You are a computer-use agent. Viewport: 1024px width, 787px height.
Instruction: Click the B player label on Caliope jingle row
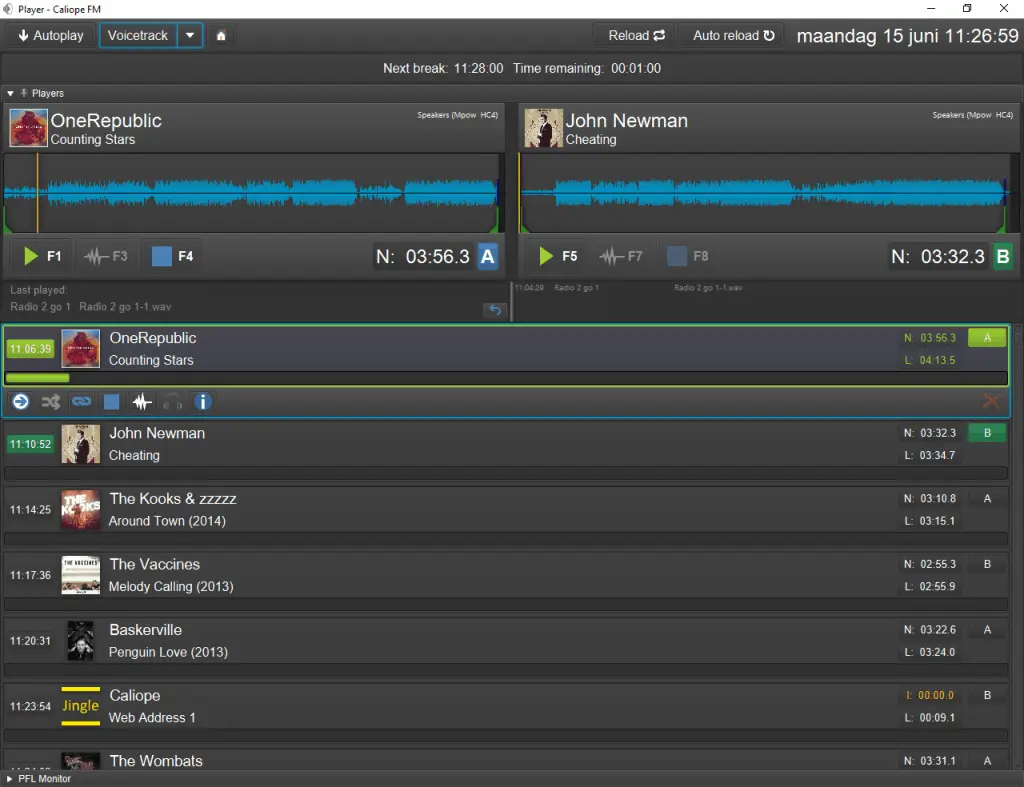(987, 695)
